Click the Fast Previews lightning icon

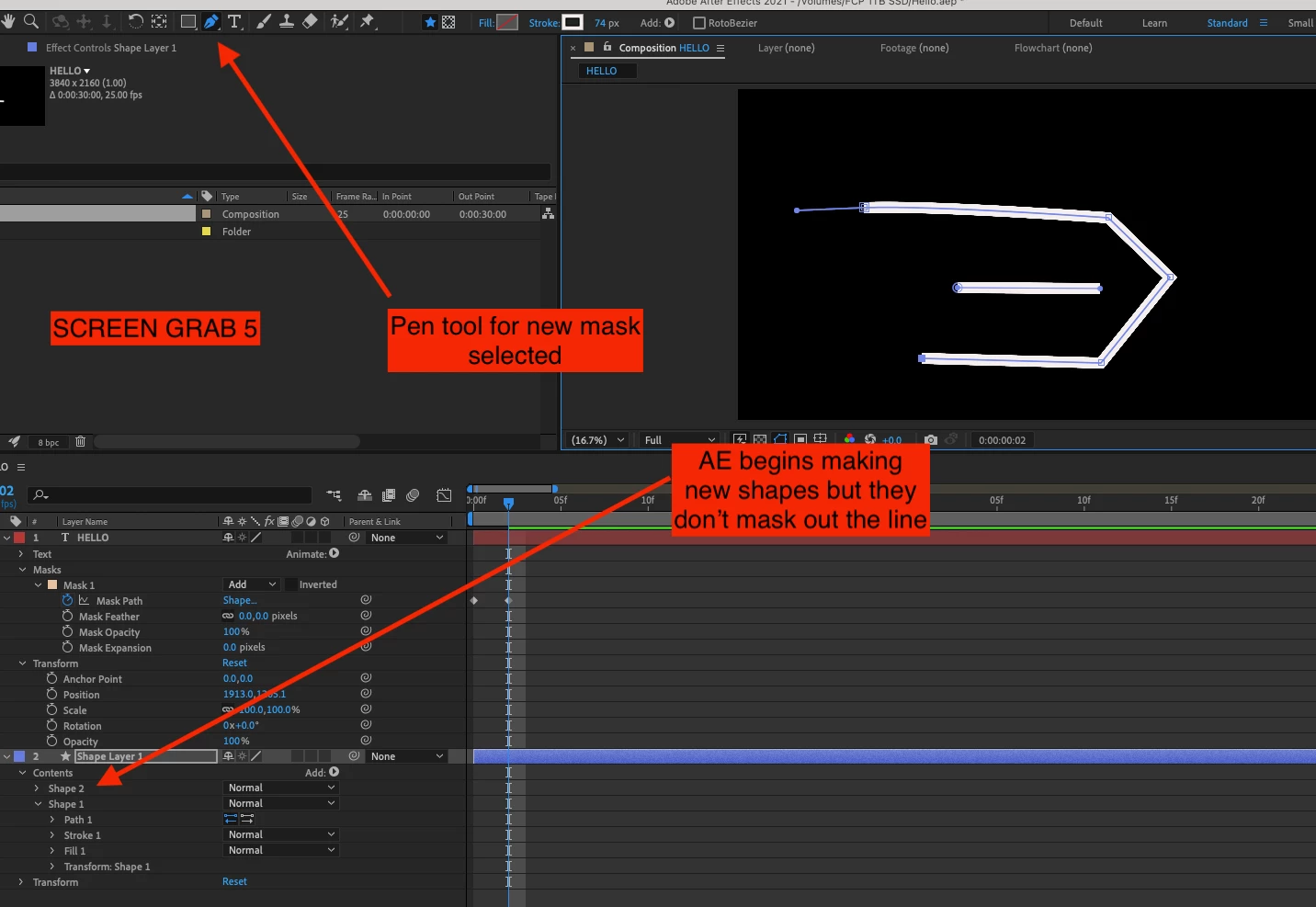click(x=740, y=440)
